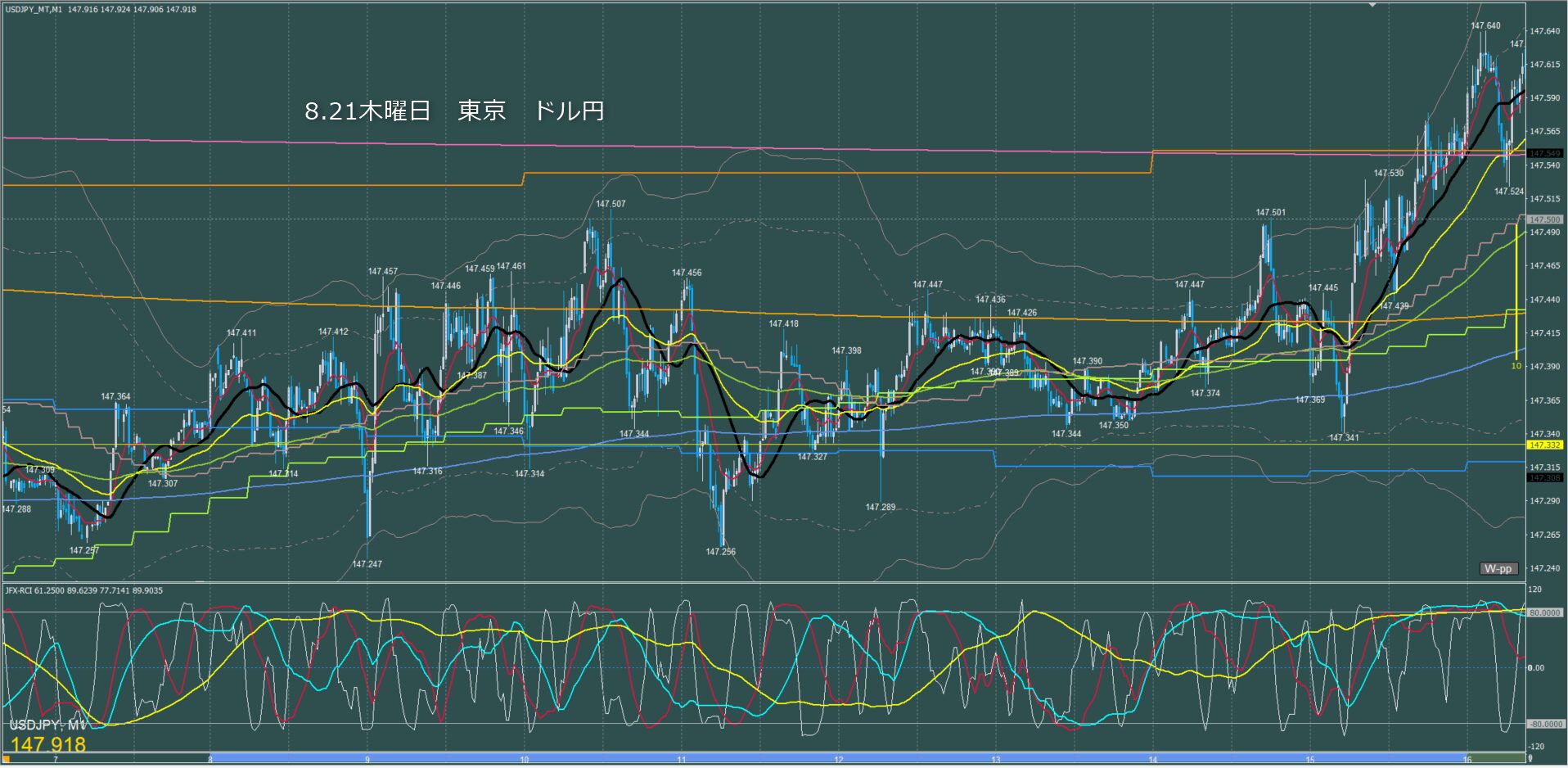Click the 12 hour marker on the time axis
The width and height of the screenshot is (1568, 768).
pos(838,760)
